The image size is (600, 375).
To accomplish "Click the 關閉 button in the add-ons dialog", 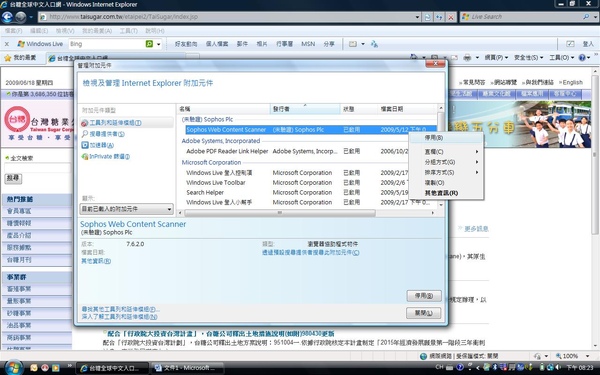I will click(x=424, y=313).
